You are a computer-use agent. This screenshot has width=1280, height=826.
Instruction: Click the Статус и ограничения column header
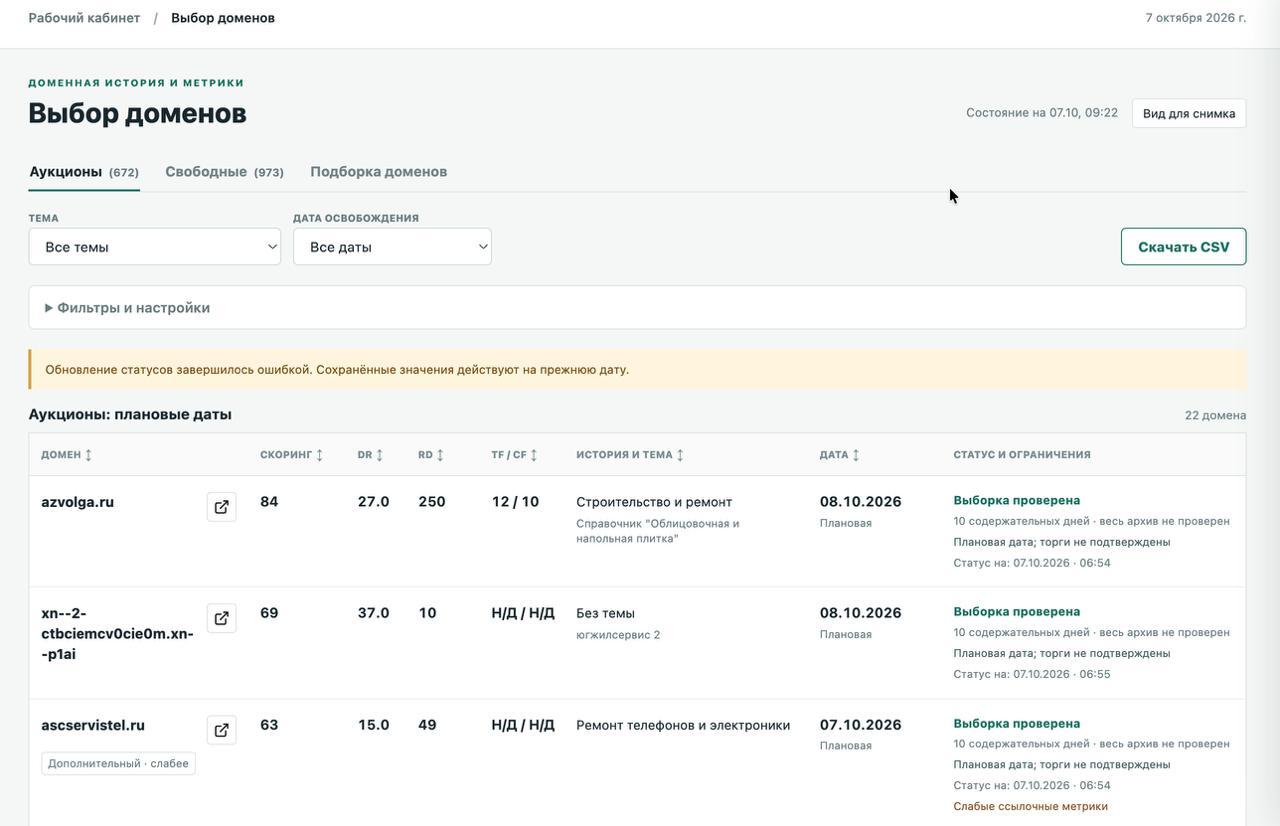[x=1022, y=455]
